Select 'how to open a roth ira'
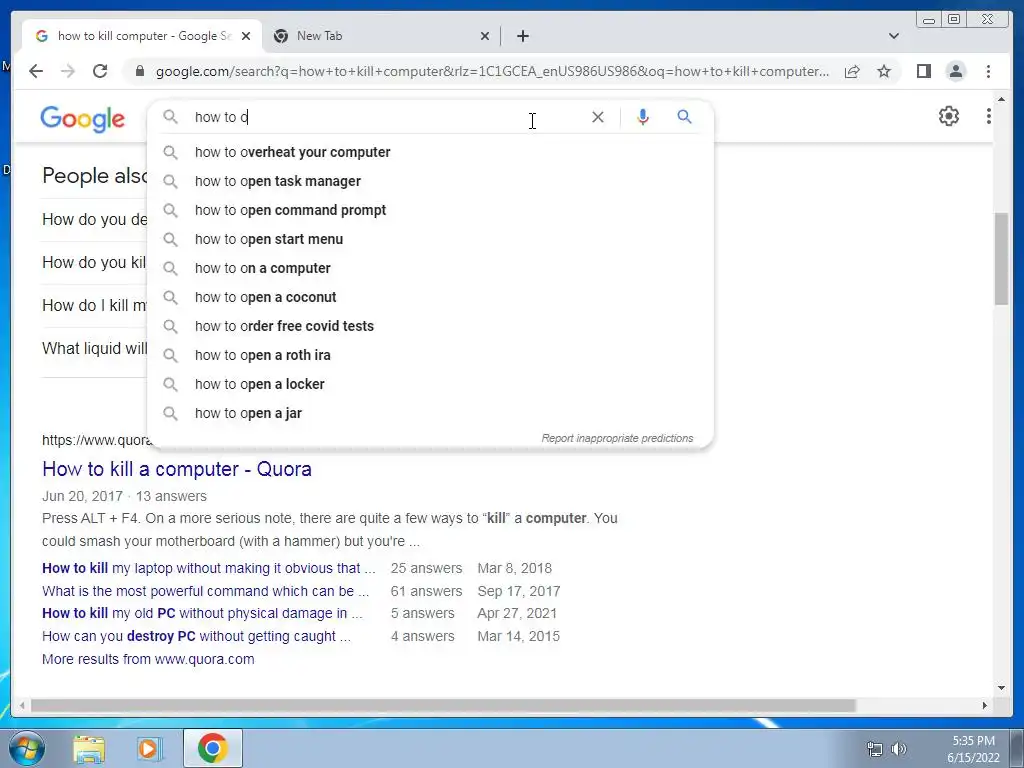The image size is (1024, 768). coord(430,355)
